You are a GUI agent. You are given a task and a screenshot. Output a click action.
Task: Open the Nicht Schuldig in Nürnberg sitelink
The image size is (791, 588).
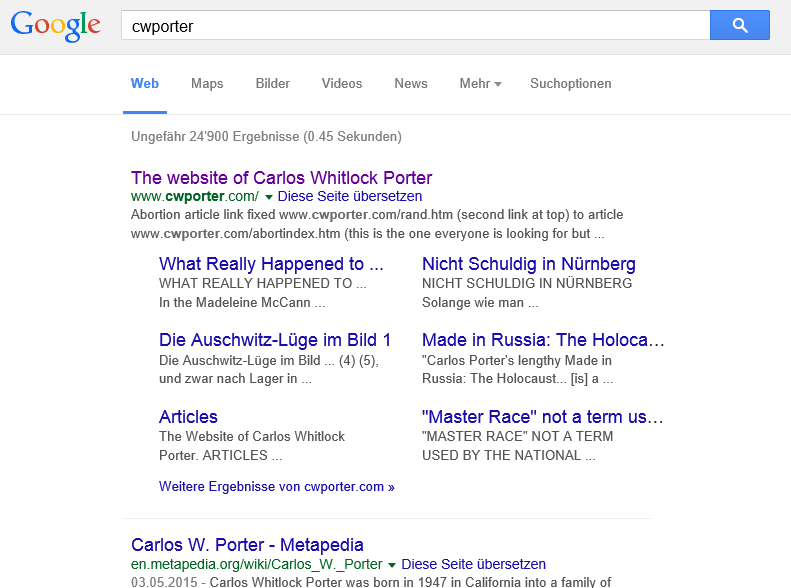click(528, 264)
